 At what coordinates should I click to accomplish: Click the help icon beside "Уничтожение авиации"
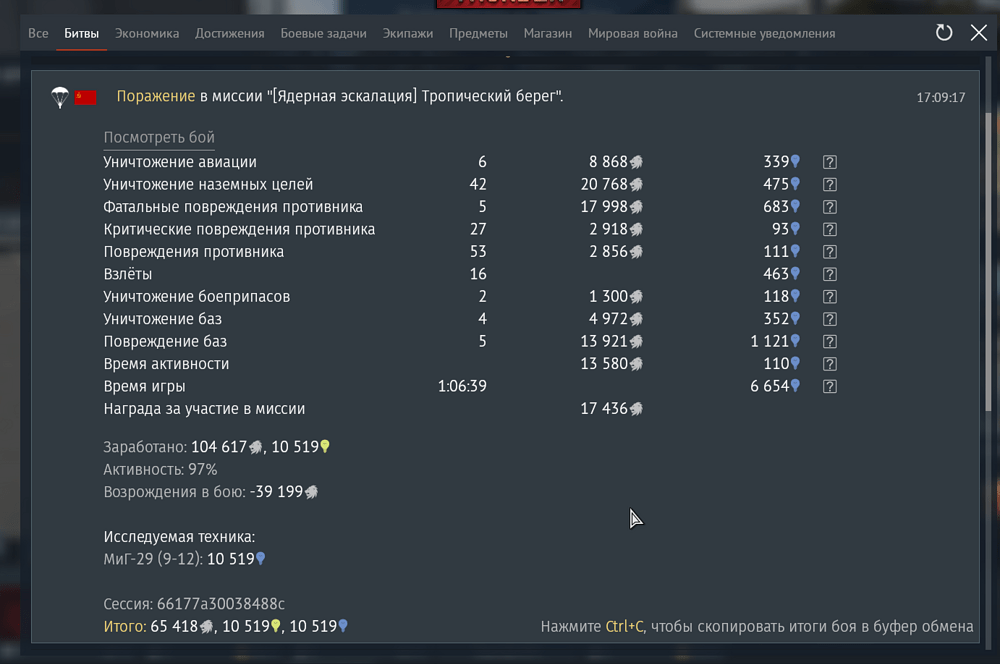point(829,161)
